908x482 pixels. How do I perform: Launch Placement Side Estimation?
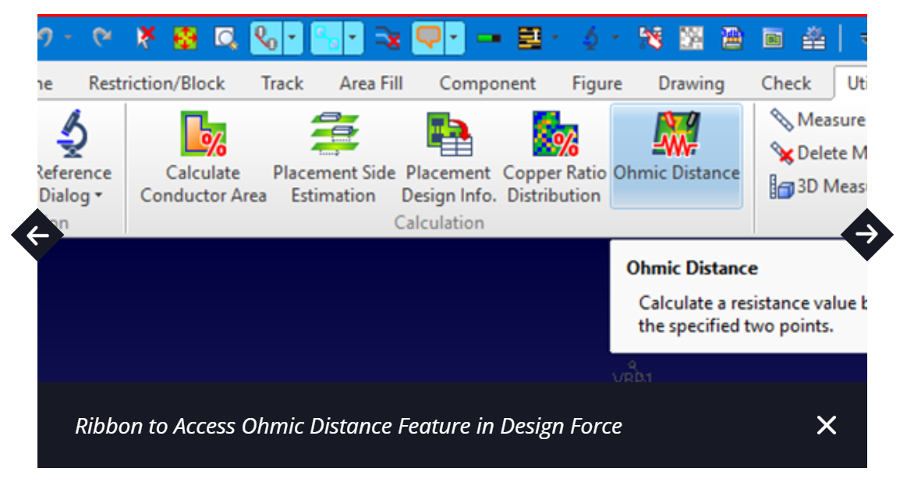[x=333, y=157]
